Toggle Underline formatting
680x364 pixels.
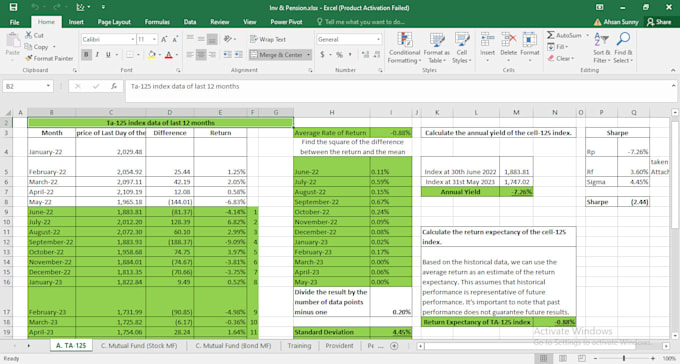tap(108, 55)
